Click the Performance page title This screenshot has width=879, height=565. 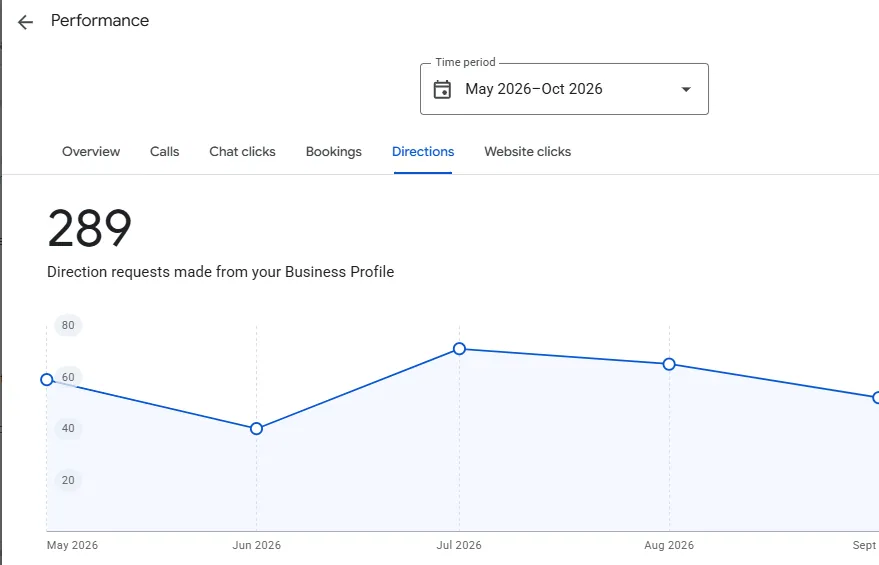[100, 21]
